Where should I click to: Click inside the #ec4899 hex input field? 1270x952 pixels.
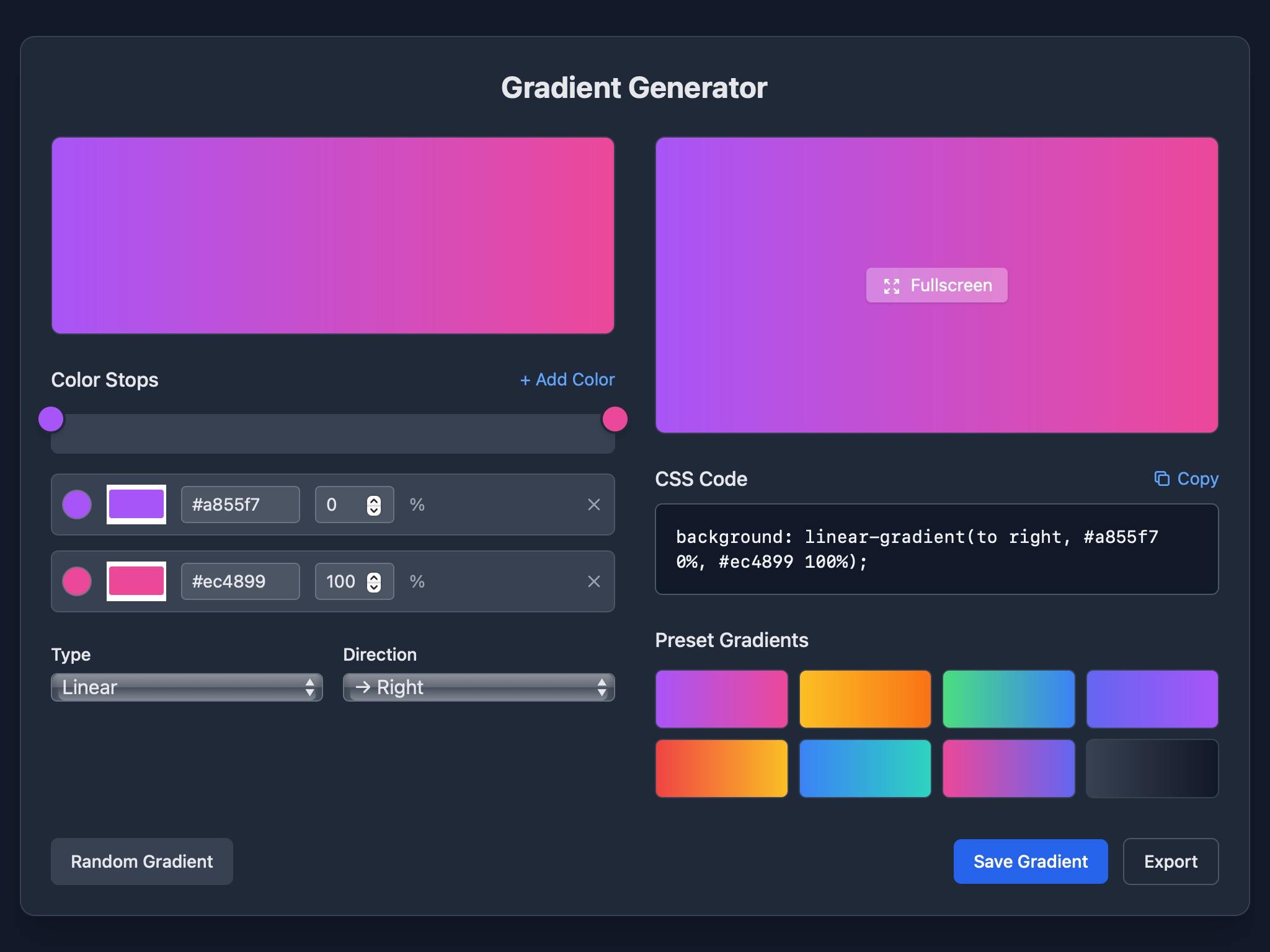[x=240, y=581]
